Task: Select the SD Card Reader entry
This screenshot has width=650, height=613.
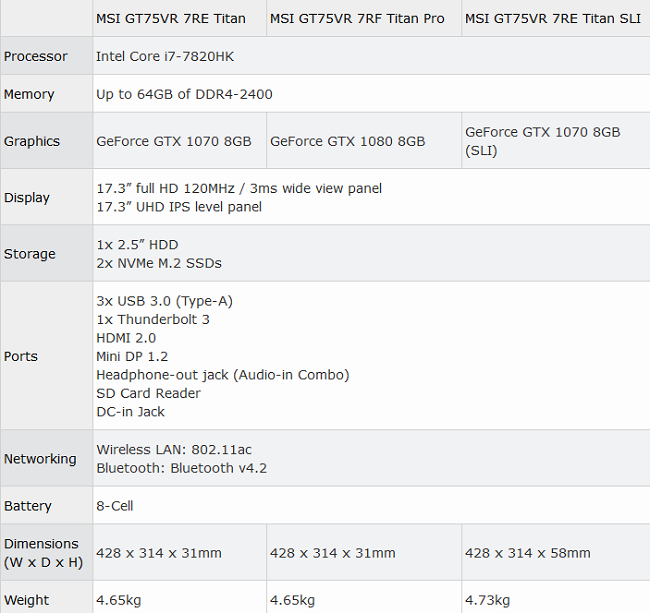Action: point(148,393)
